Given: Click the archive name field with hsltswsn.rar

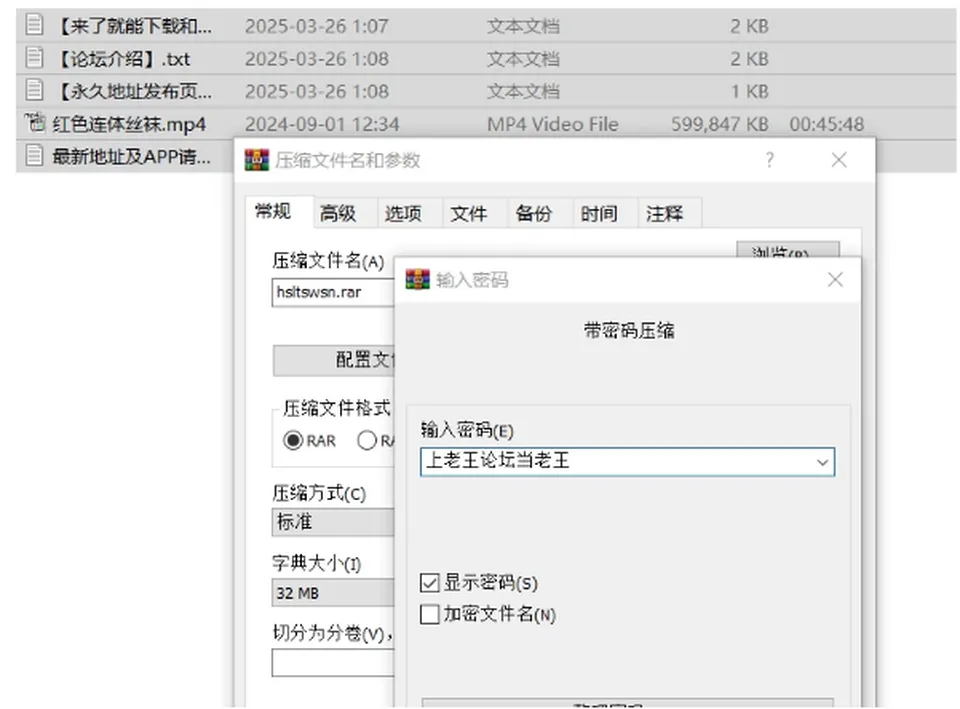Looking at the screenshot, I should pyautogui.click(x=334, y=293).
